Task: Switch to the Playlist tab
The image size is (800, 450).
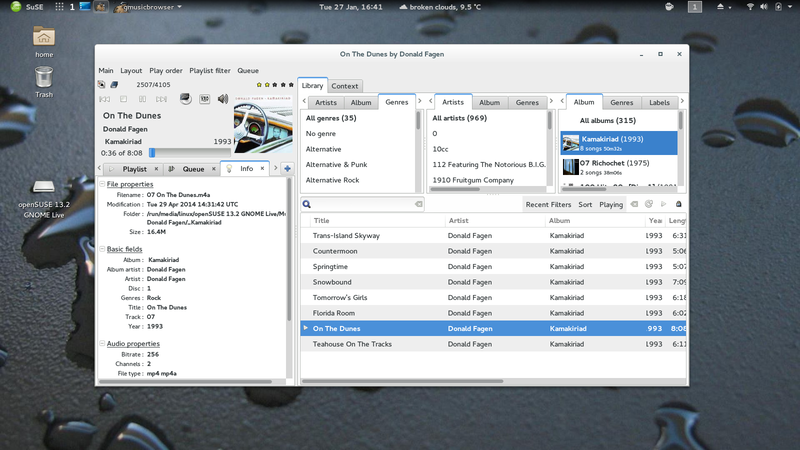Action: click(x=134, y=169)
